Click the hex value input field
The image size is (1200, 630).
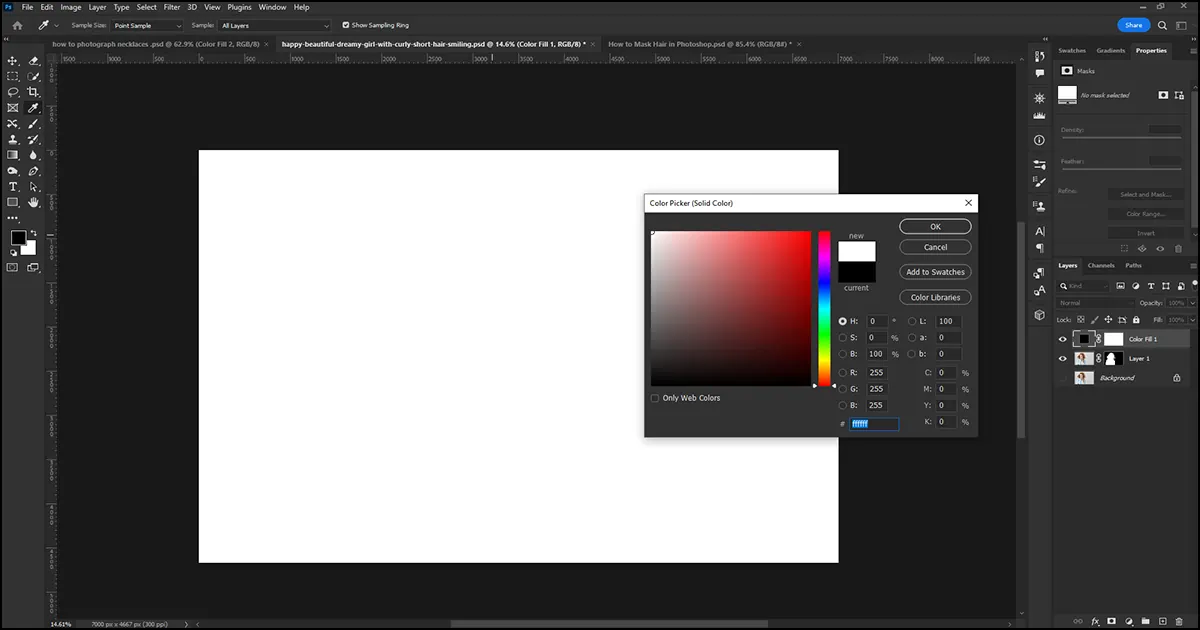(x=873, y=423)
